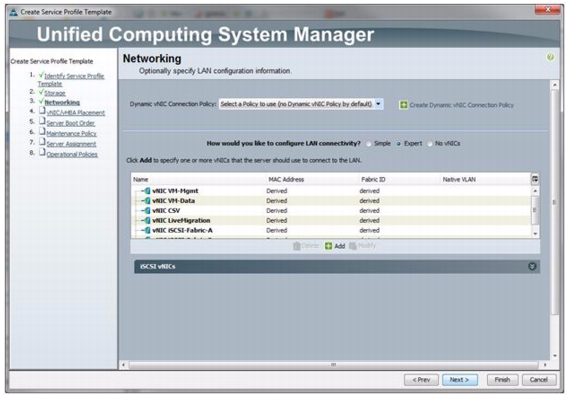The width and height of the screenshot is (576, 398).
Task: Click the vNIC VM-Mgmt adapter icon
Action: click(x=147, y=191)
